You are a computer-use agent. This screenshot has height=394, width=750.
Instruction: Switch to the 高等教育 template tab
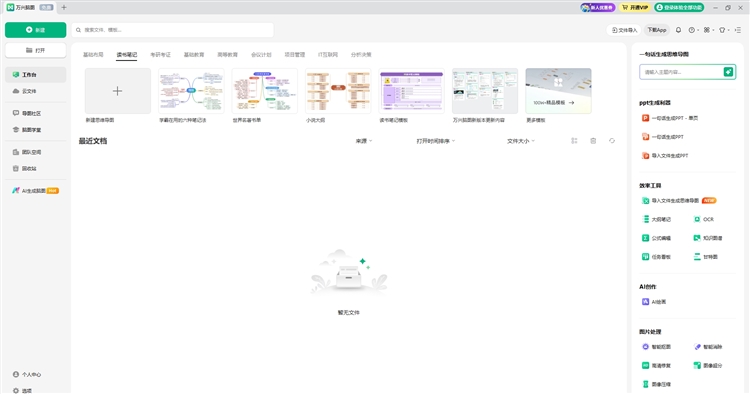[x=227, y=55]
